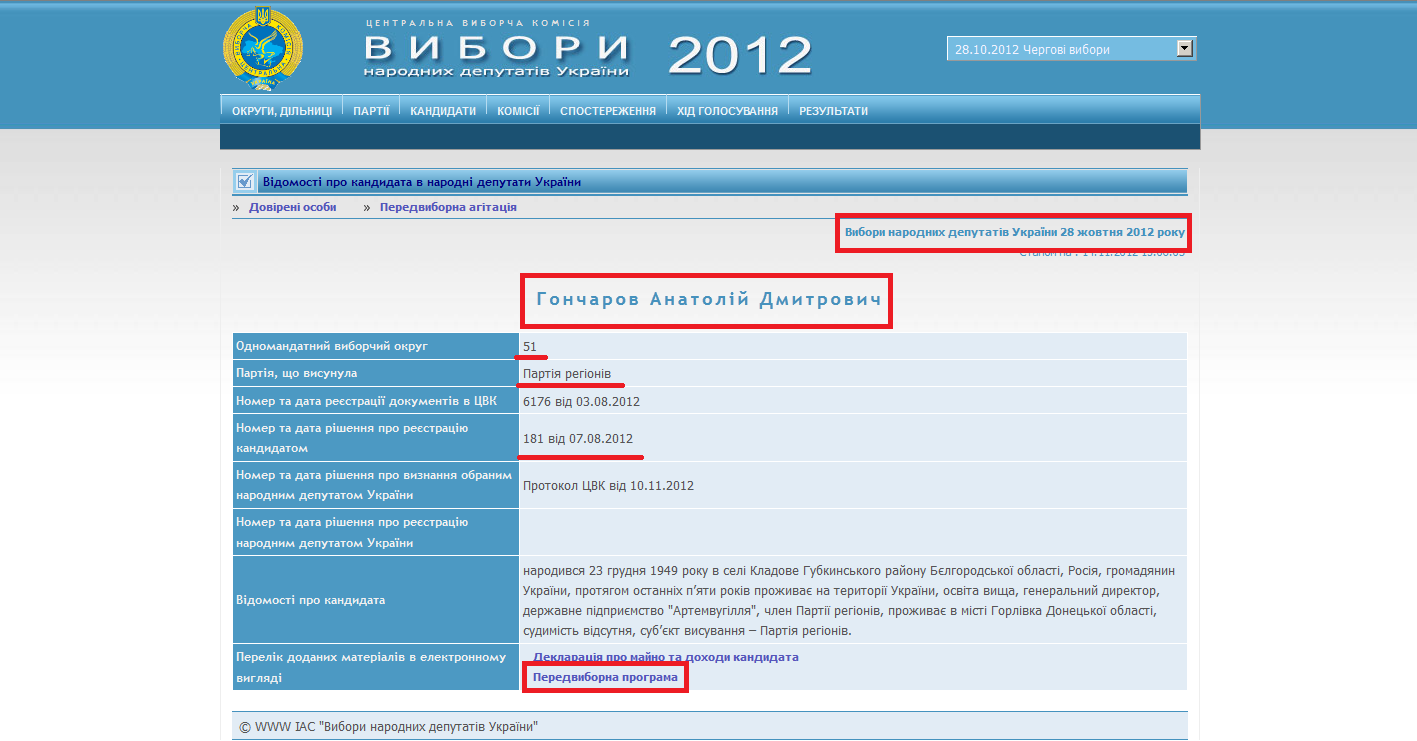
Task: Open Декларація про майно та доходи кандидата
Action: click(666, 657)
